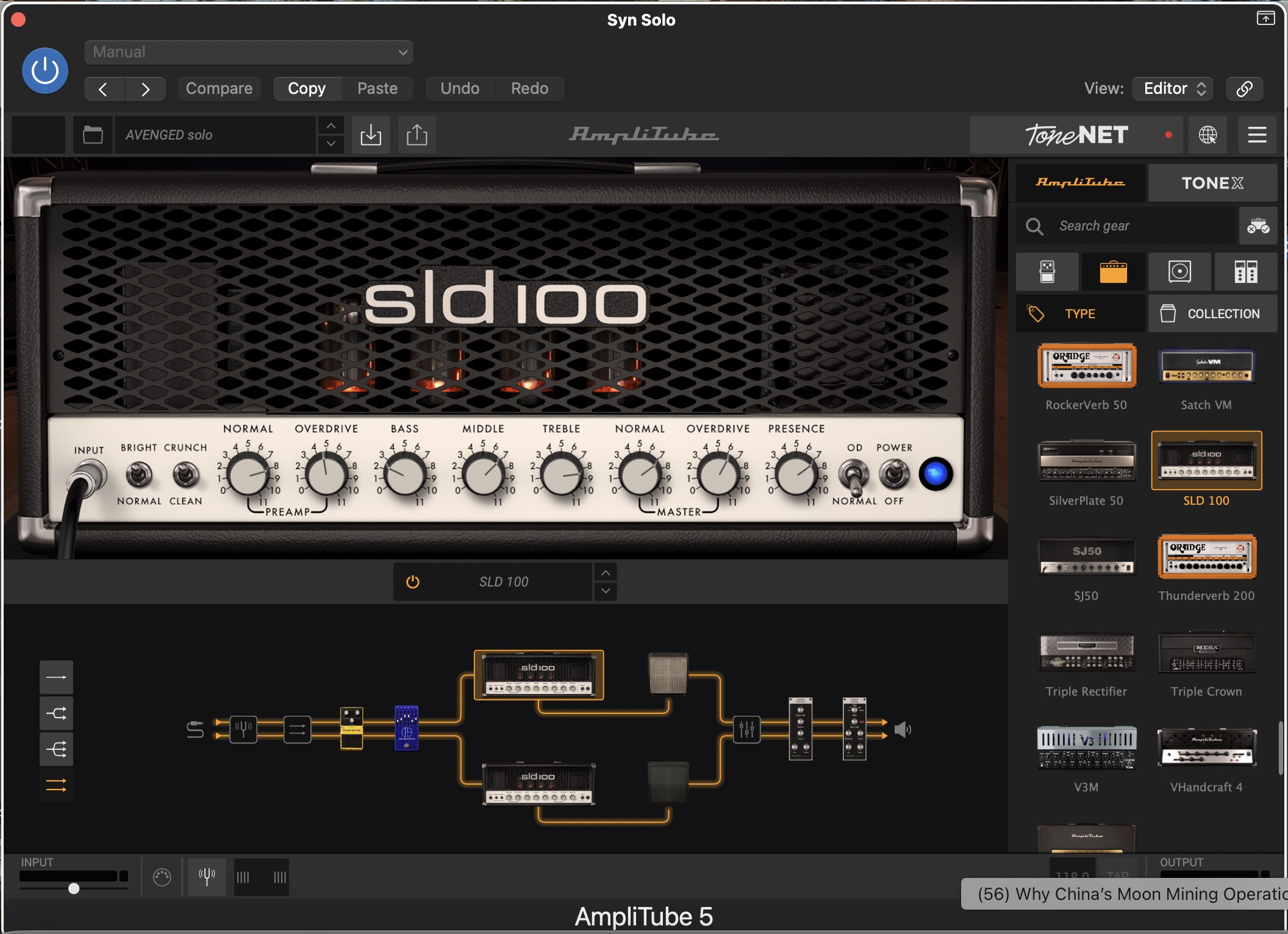The height and width of the screenshot is (934, 1288).
Task: Select the Thunderverb 200 amp thumbnail
Action: pyautogui.click(x=1206, y=557)
